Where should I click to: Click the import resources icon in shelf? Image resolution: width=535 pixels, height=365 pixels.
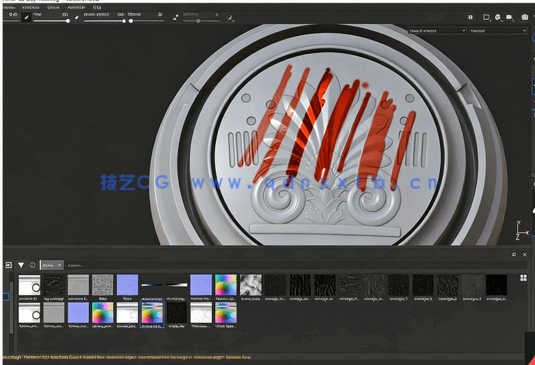tap(8, 265)
